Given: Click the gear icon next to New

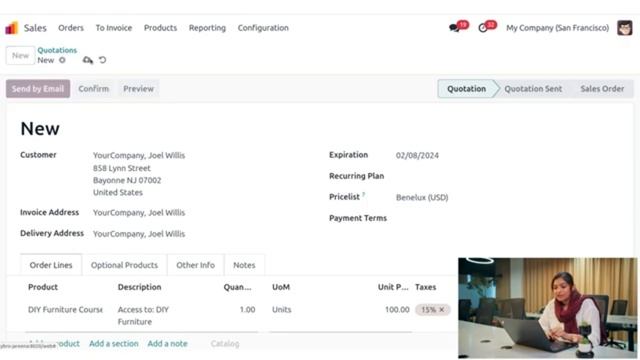Looking at the screenshot, I should (x=62, y=60).
